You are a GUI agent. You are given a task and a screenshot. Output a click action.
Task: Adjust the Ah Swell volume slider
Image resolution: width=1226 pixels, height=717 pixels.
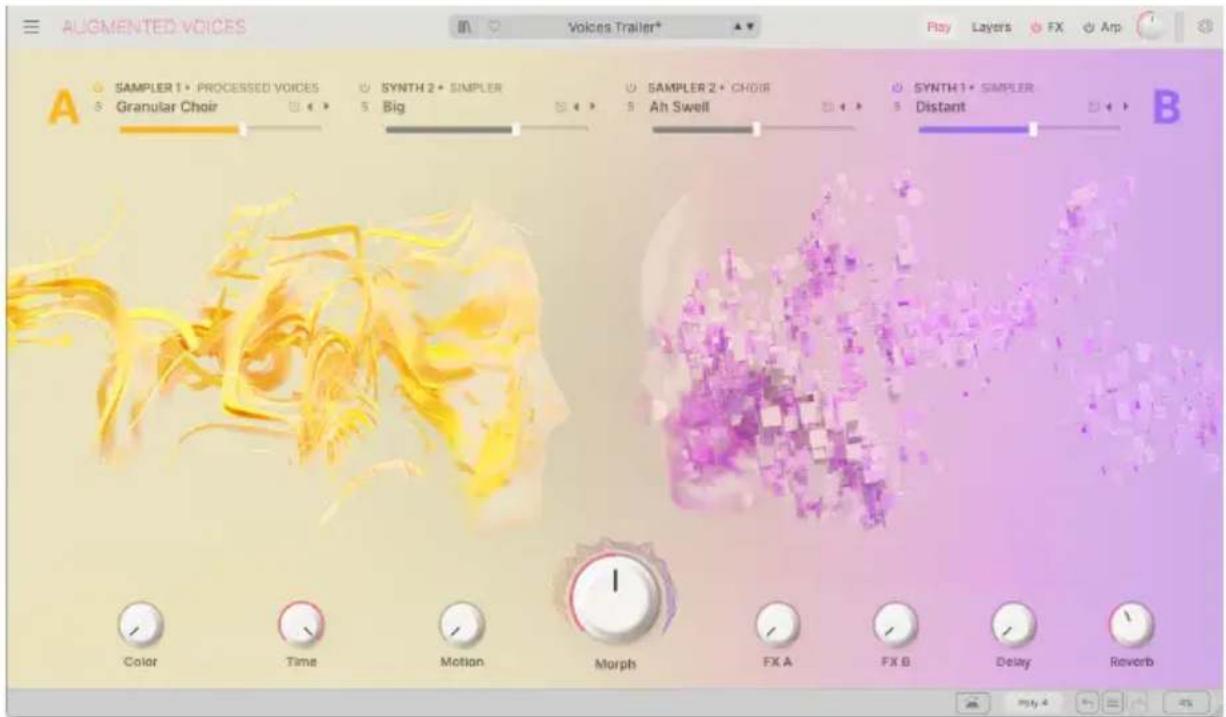(754, 128)
